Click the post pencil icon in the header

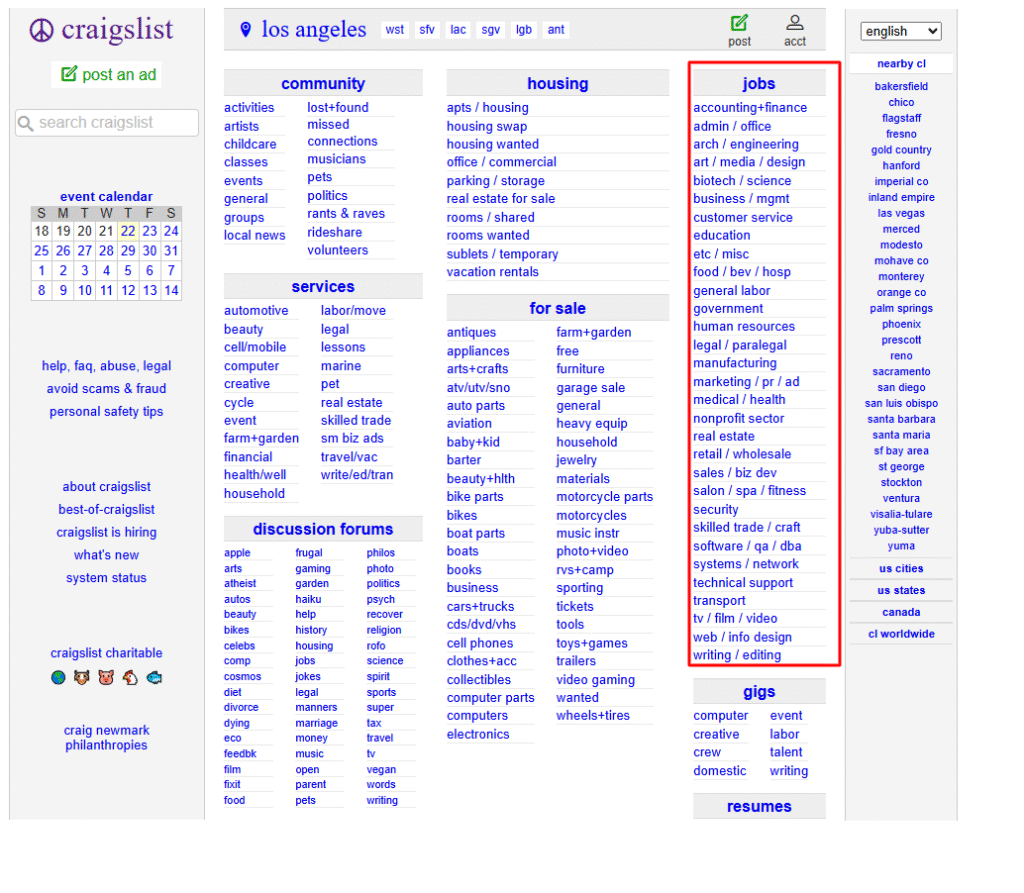coord(739,23)
